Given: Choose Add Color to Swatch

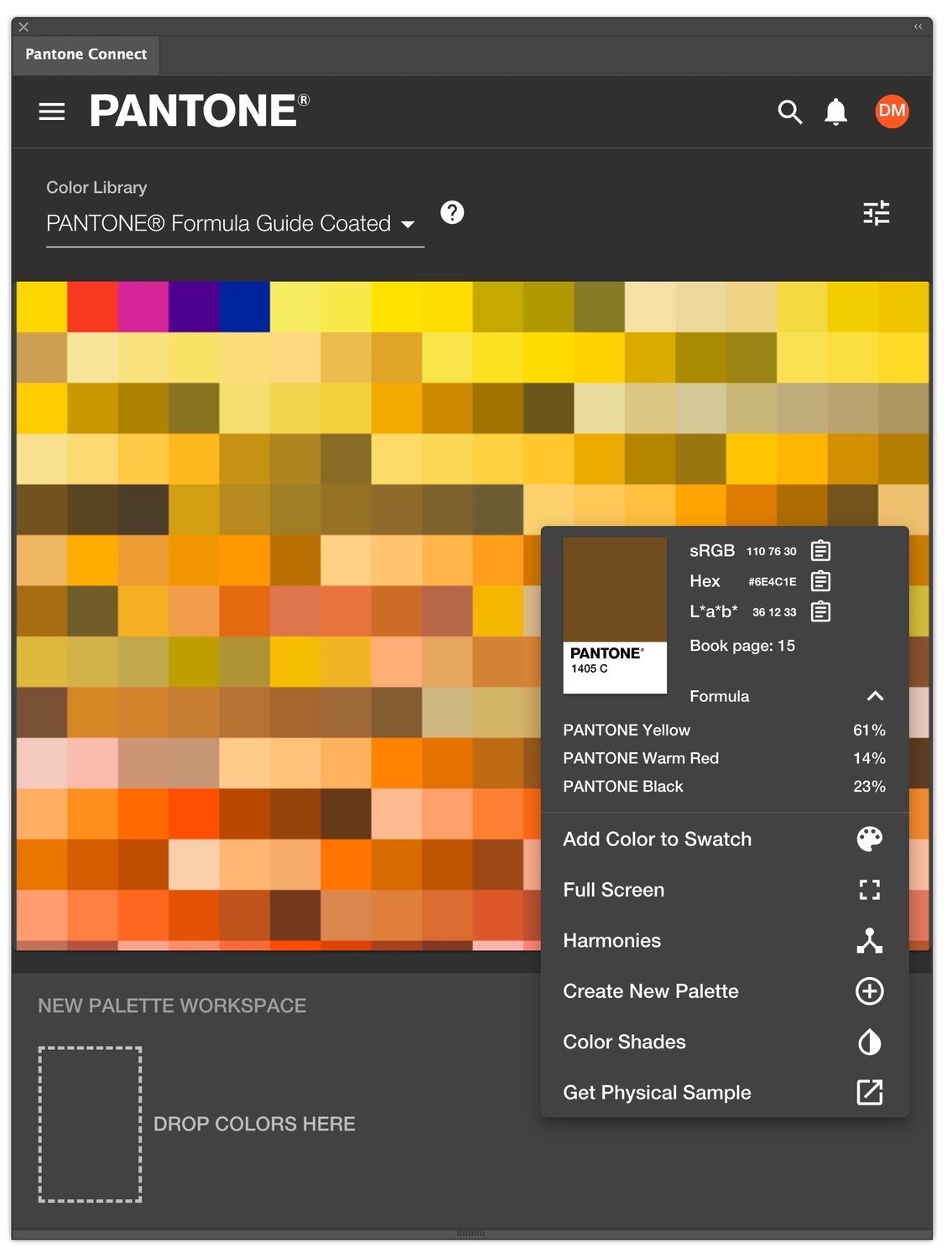Looking at the screenshot, I should pos(657,840).
